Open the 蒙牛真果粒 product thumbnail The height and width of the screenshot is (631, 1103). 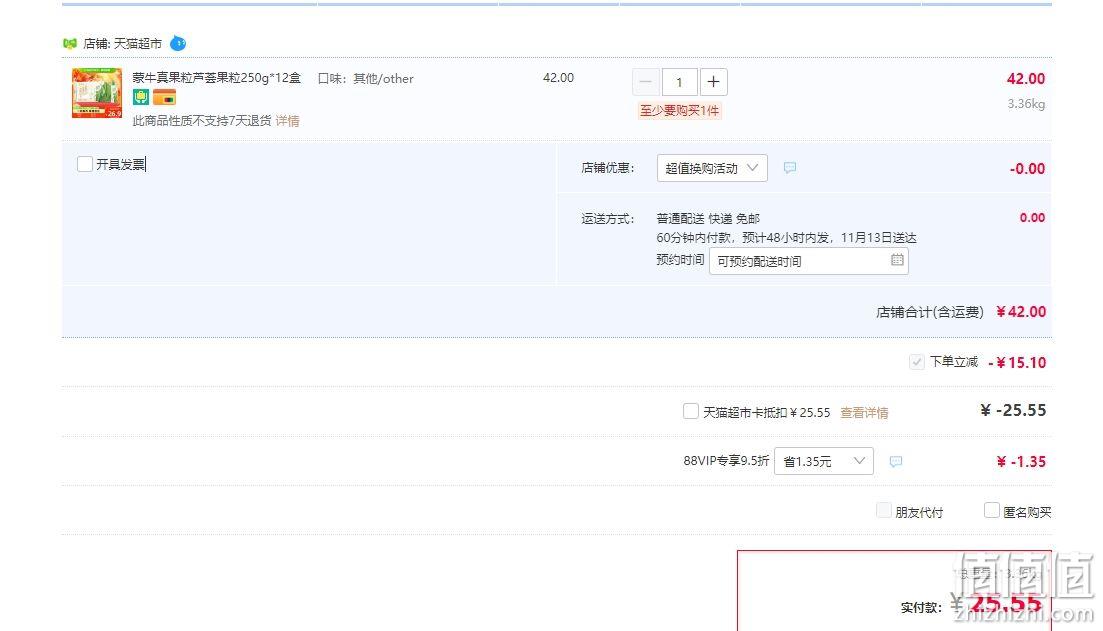pos(97,93)
